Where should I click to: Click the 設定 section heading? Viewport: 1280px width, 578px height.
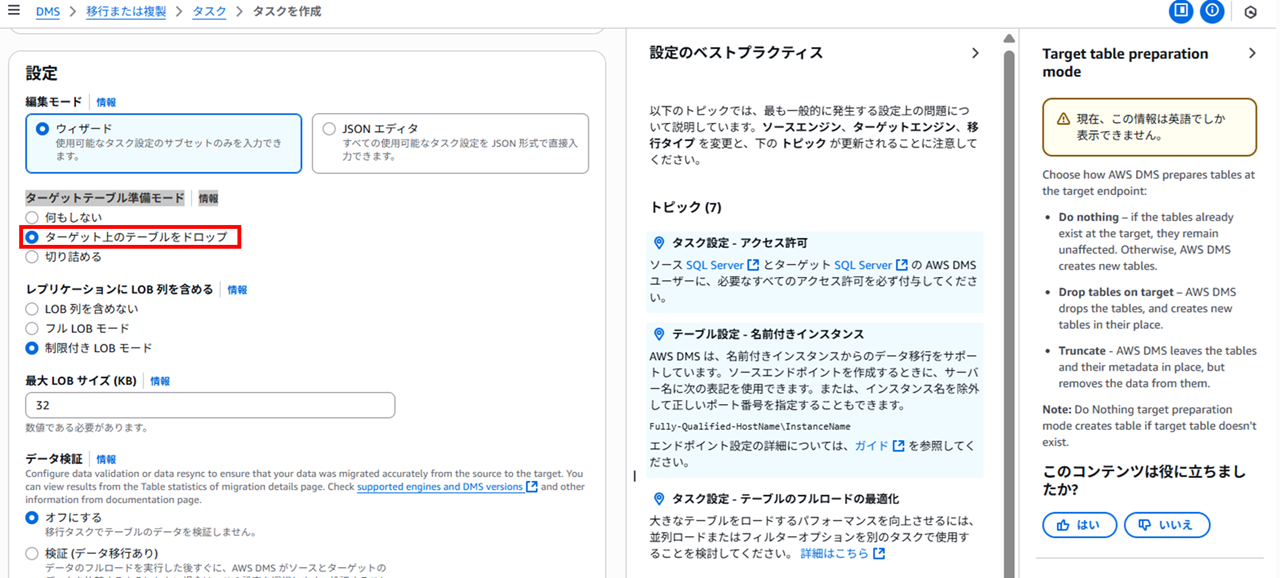click(x=42, y=73)
